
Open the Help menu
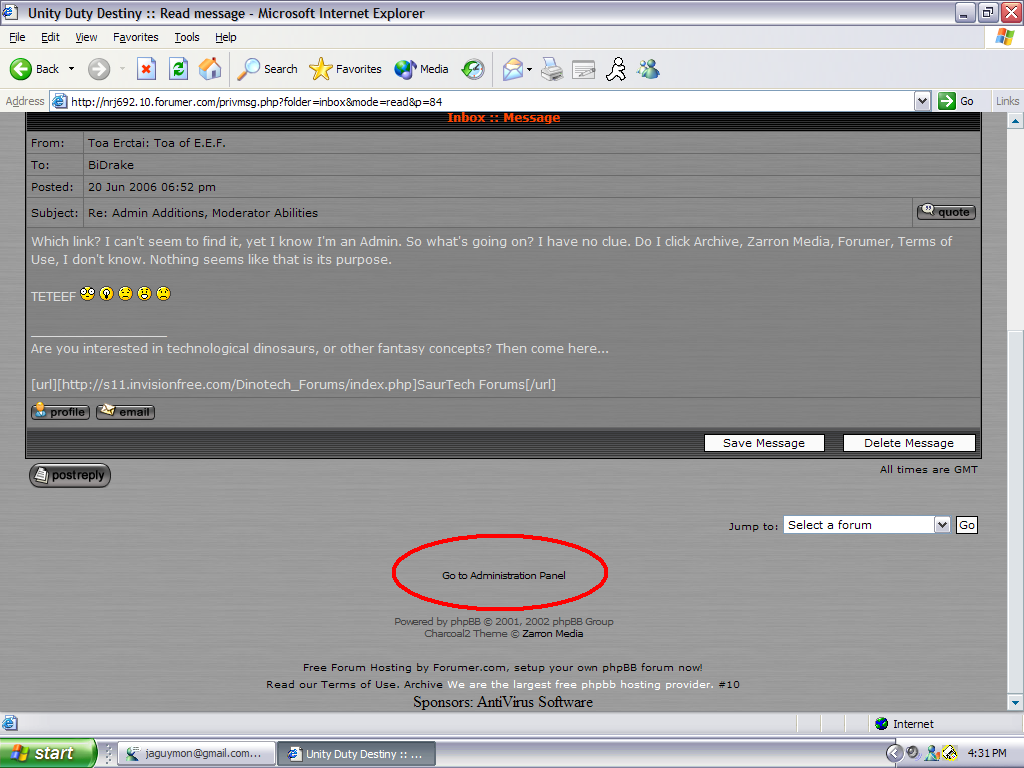[226, 37]
